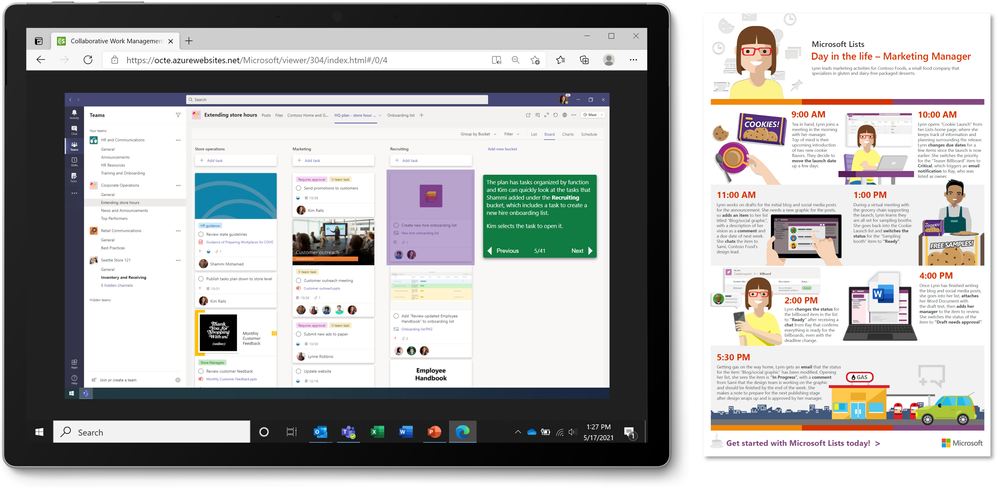This screenshot has width=999, height=489.
Task: Open the Tasks icon in Teams rail
Action: pos(75,177)
